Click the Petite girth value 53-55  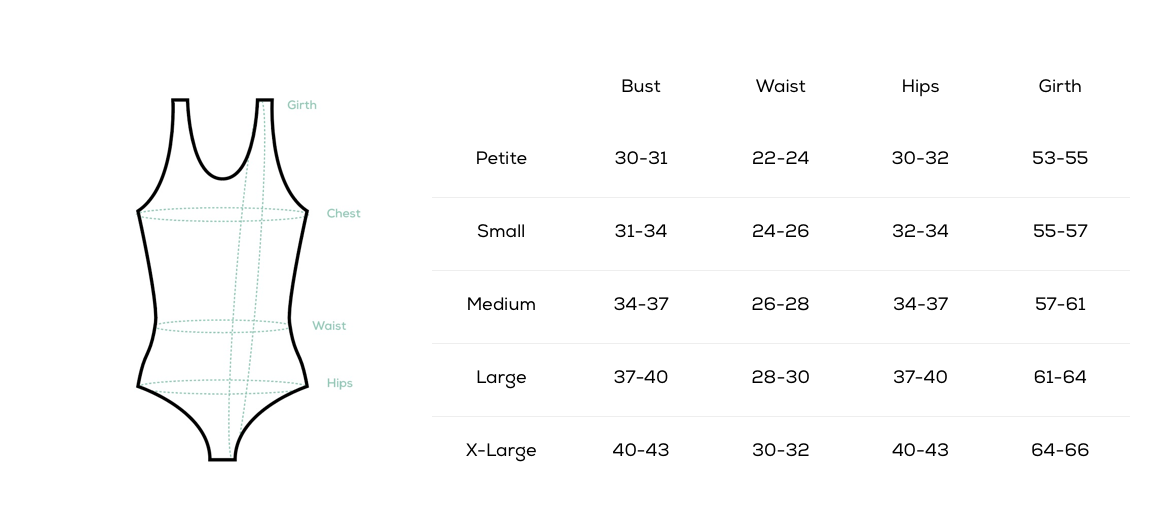click(x=1060, y=158)
